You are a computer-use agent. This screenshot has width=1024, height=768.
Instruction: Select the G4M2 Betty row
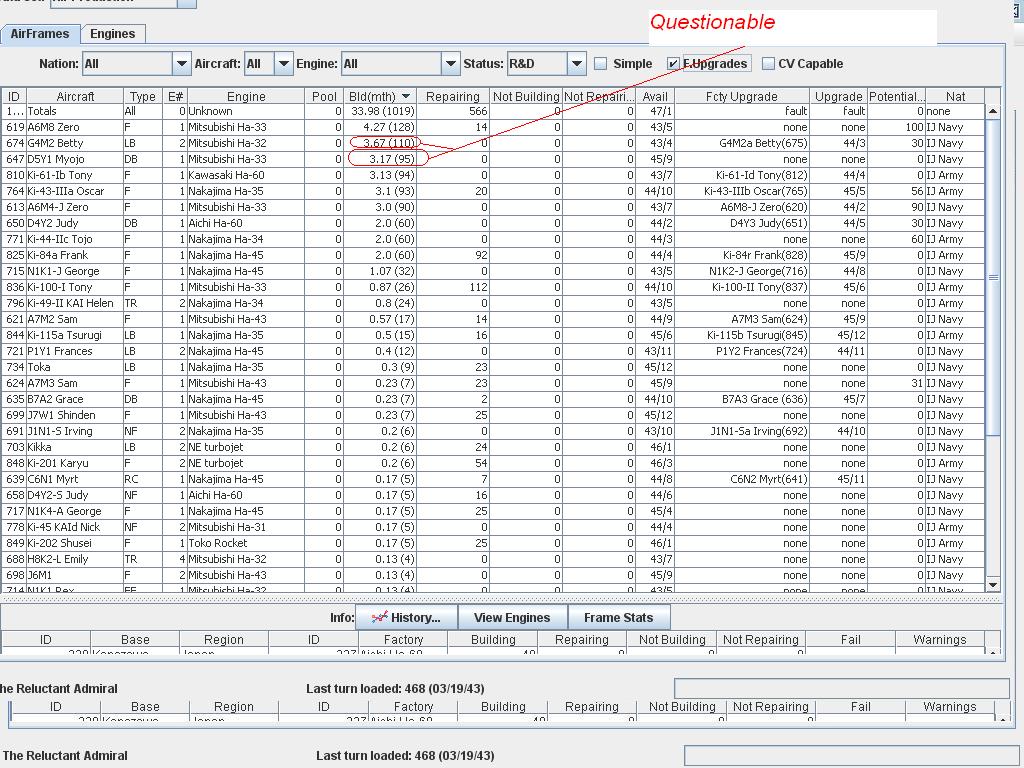click(493, 143)
